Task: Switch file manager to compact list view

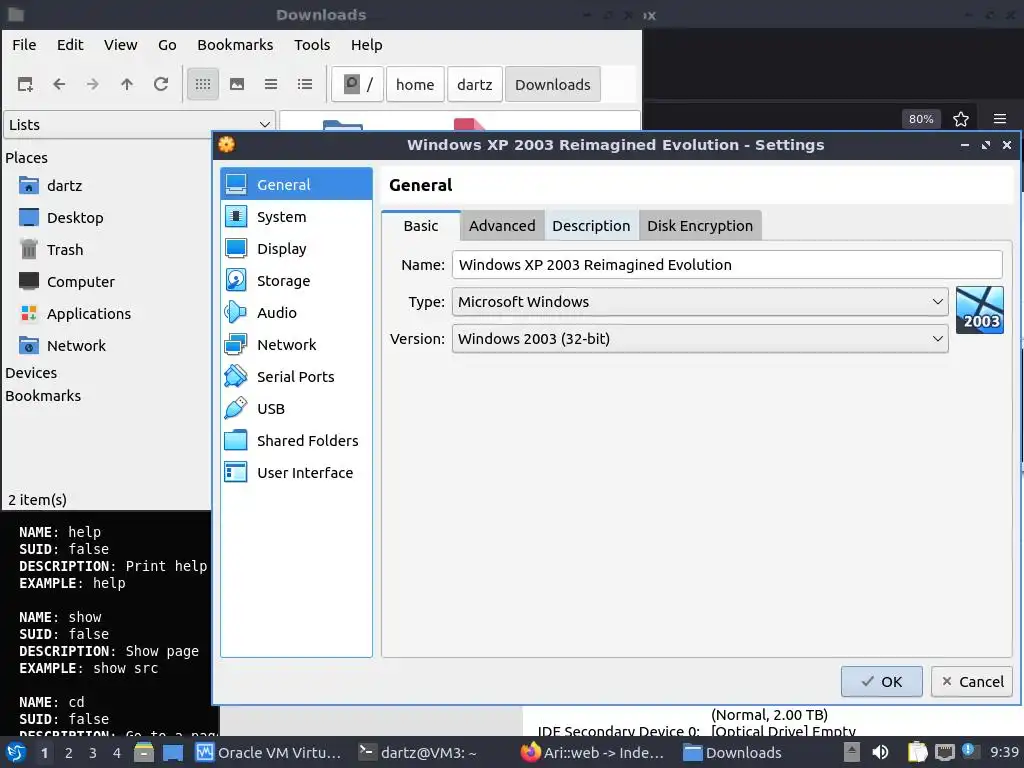Action: (x=271, y=84)
